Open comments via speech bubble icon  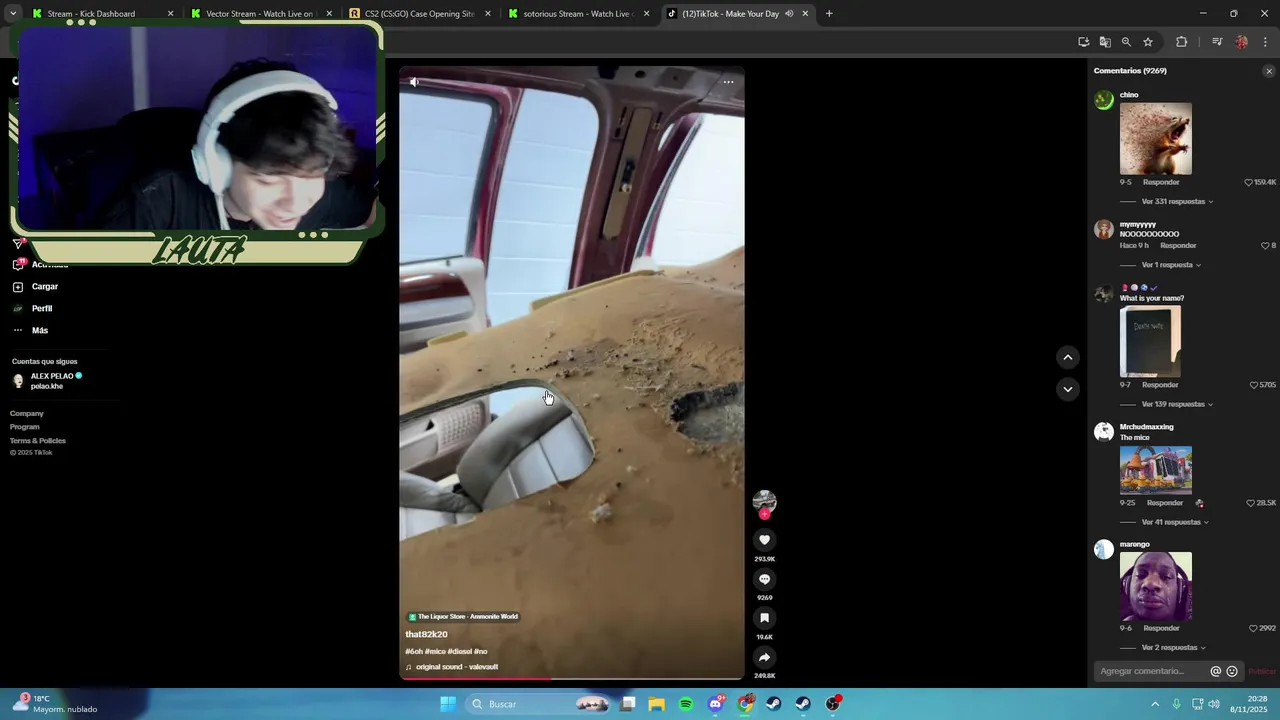tap(764, 579)
